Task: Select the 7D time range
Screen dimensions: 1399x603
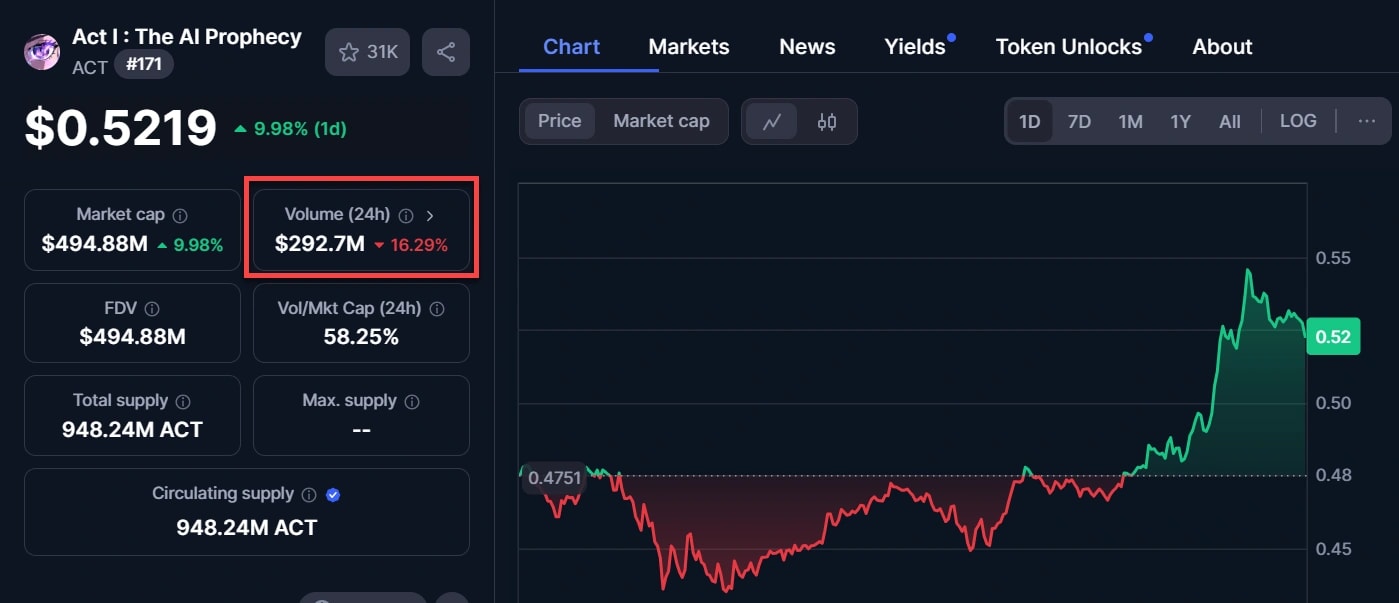Action: click(x=1079, y=122)
